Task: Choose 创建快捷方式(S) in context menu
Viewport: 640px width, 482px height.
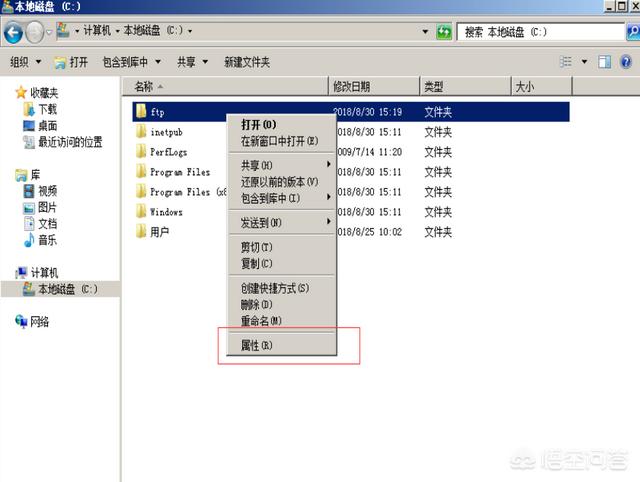Action: [282, 288]
